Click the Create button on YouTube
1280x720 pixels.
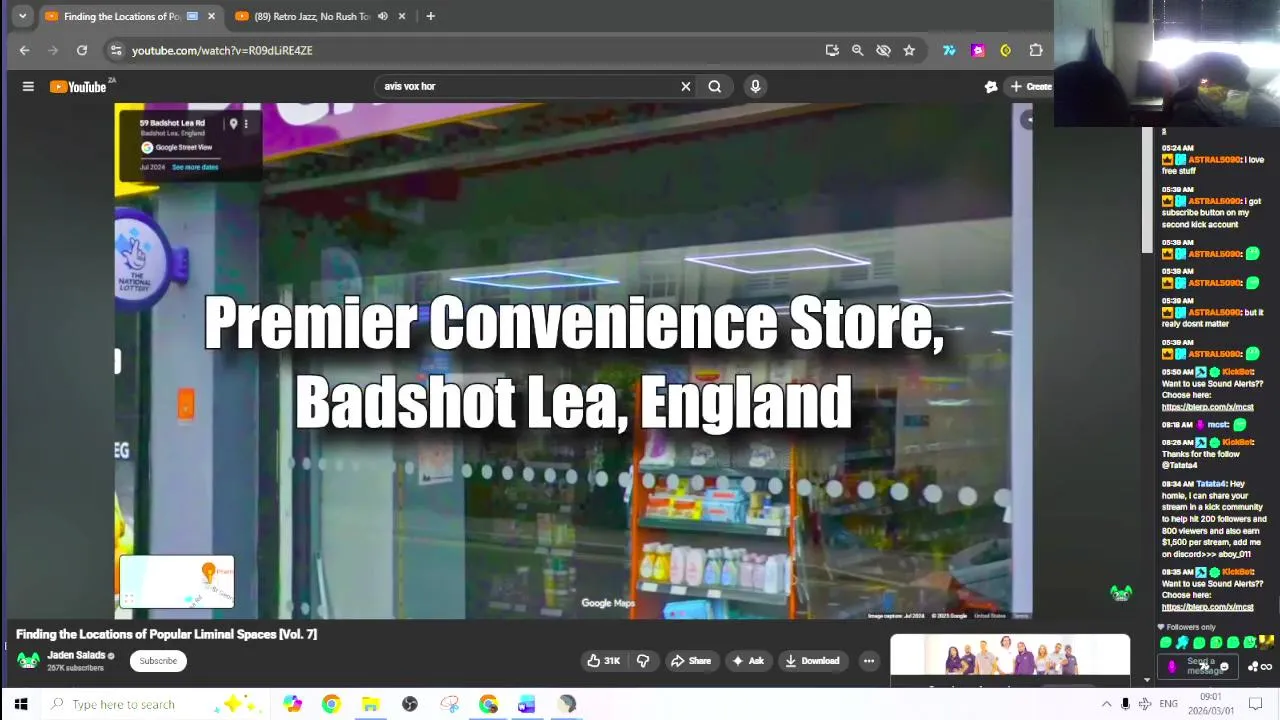tap(1030, 86)
